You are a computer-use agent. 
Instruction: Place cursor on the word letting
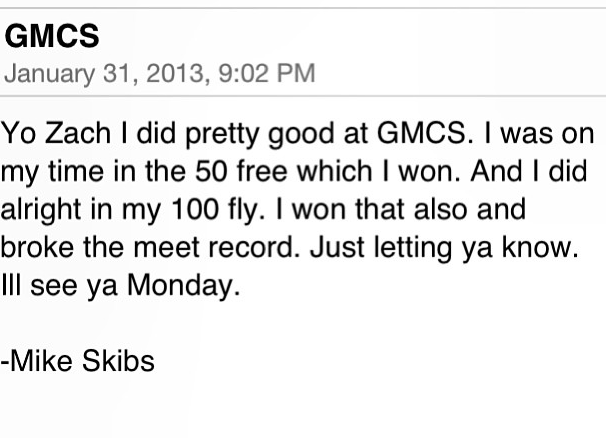413,249
